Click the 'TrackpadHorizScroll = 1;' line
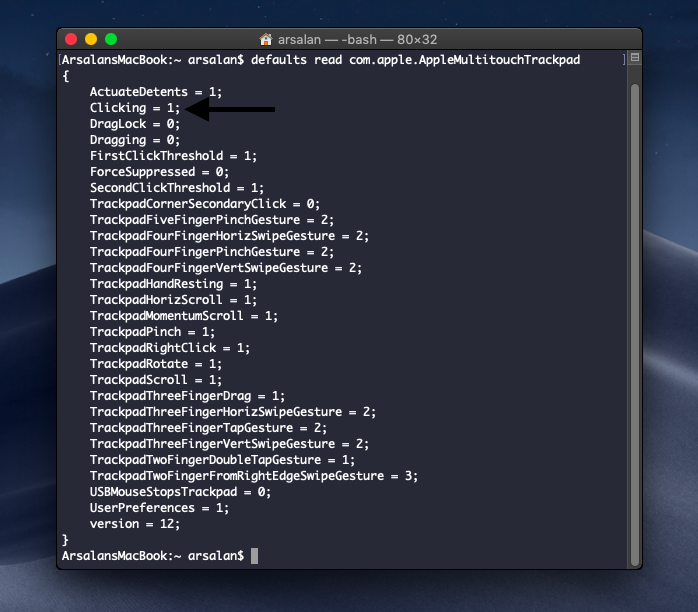Image resolution: width=698 pixels, height=612 pixels. [173, 300]
